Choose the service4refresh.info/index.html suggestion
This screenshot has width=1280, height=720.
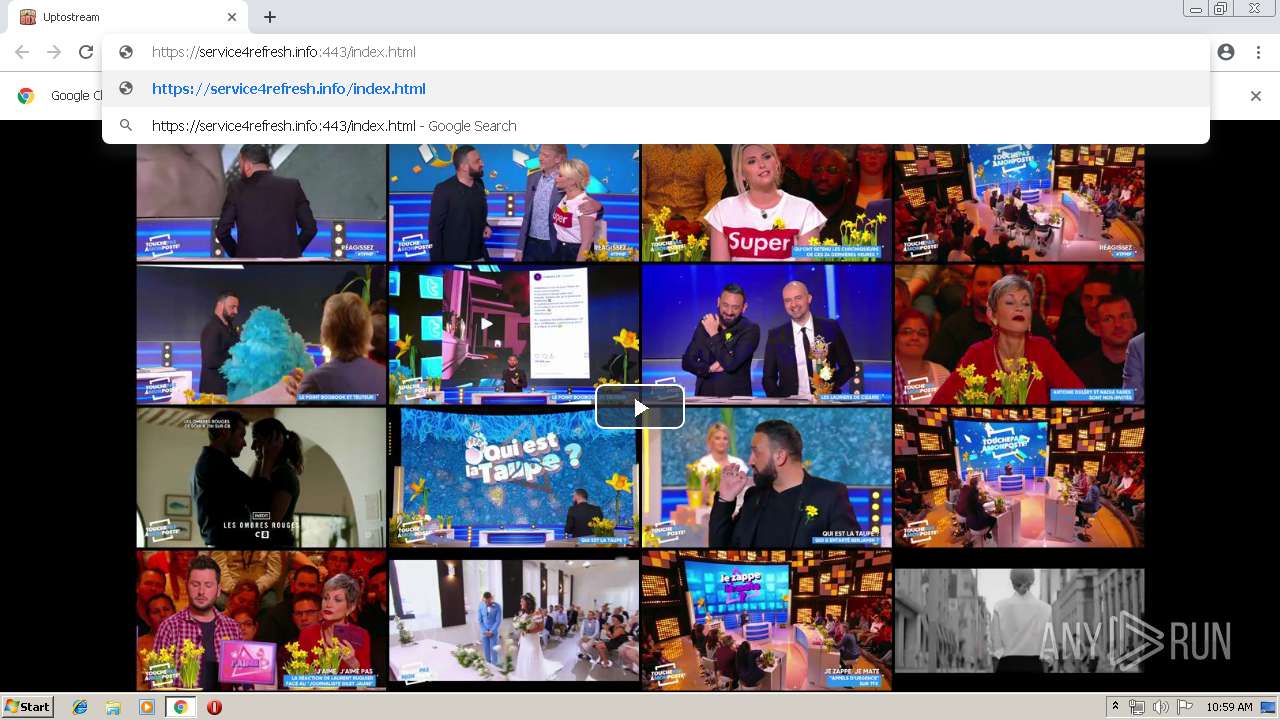pyautogui.click(x=655, y=89)
